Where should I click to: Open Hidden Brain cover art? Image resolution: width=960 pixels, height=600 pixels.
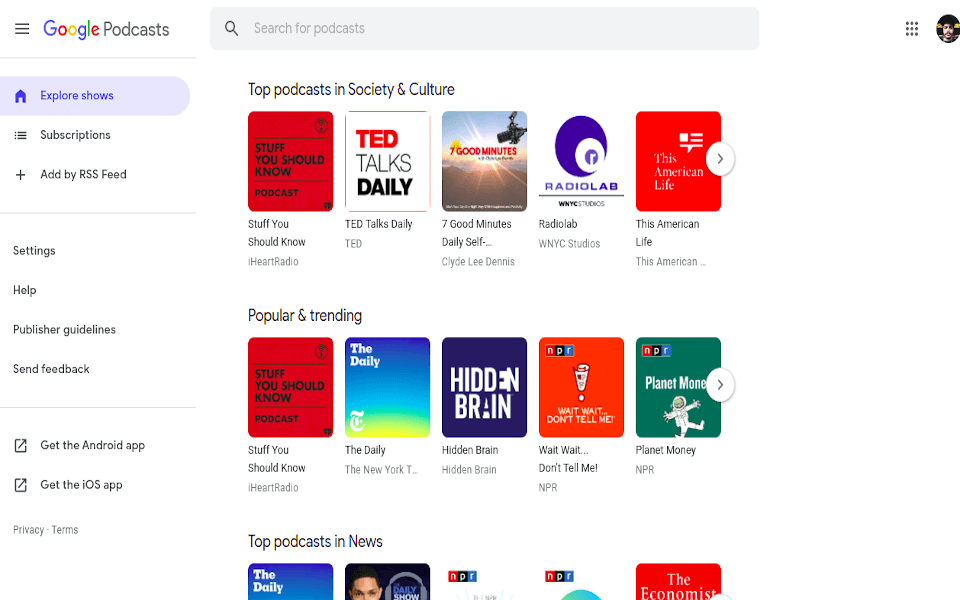(484, 388)
